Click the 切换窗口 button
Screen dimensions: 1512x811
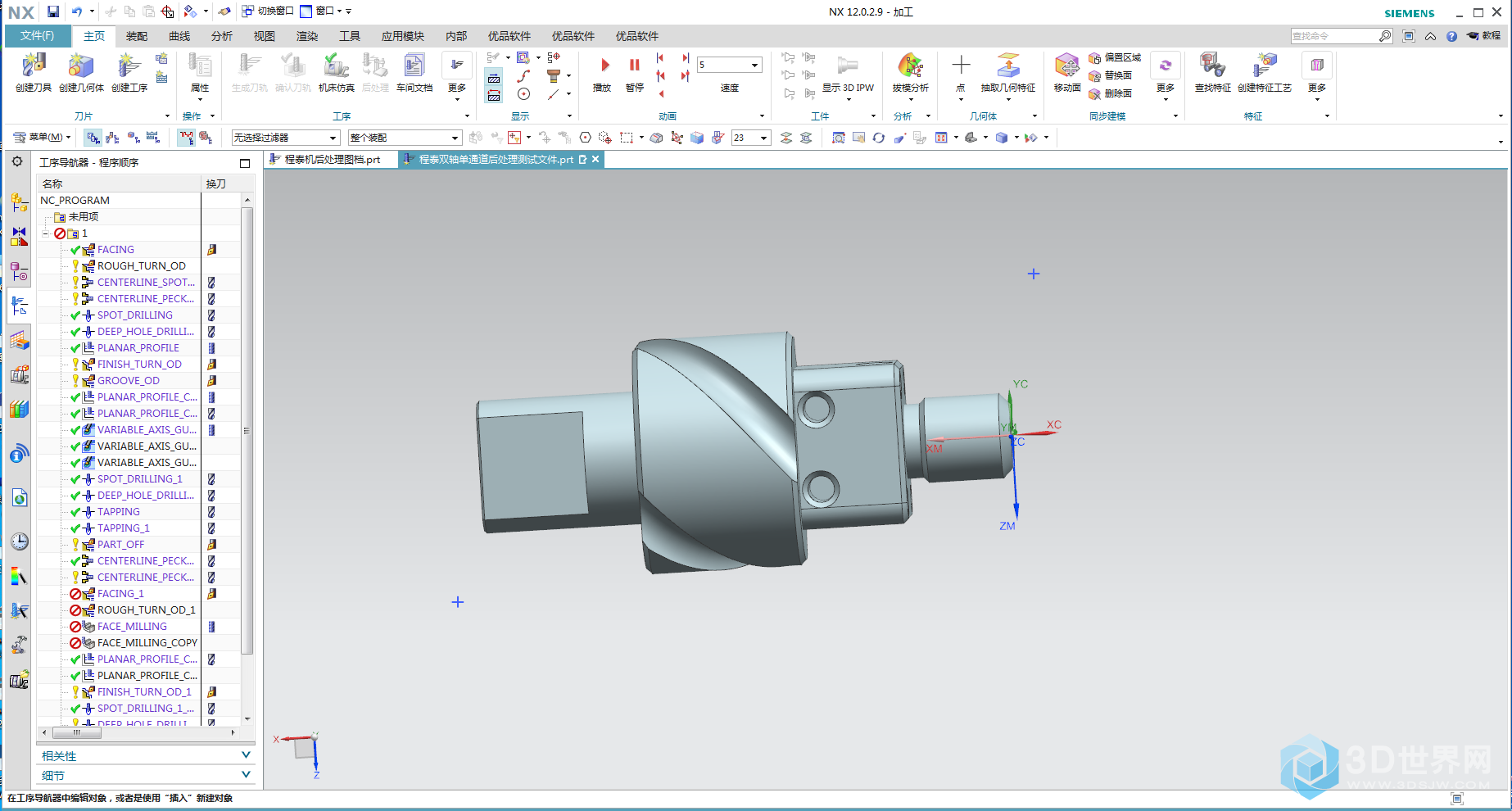(x=268, y=11)
